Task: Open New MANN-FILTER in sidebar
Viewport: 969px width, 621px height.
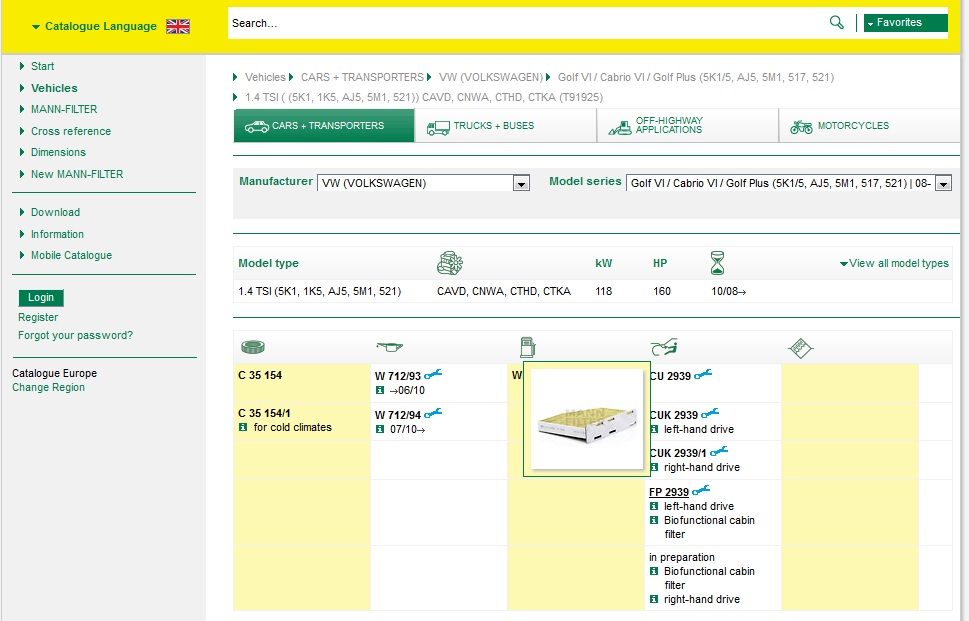Action: tap(77, 174)
